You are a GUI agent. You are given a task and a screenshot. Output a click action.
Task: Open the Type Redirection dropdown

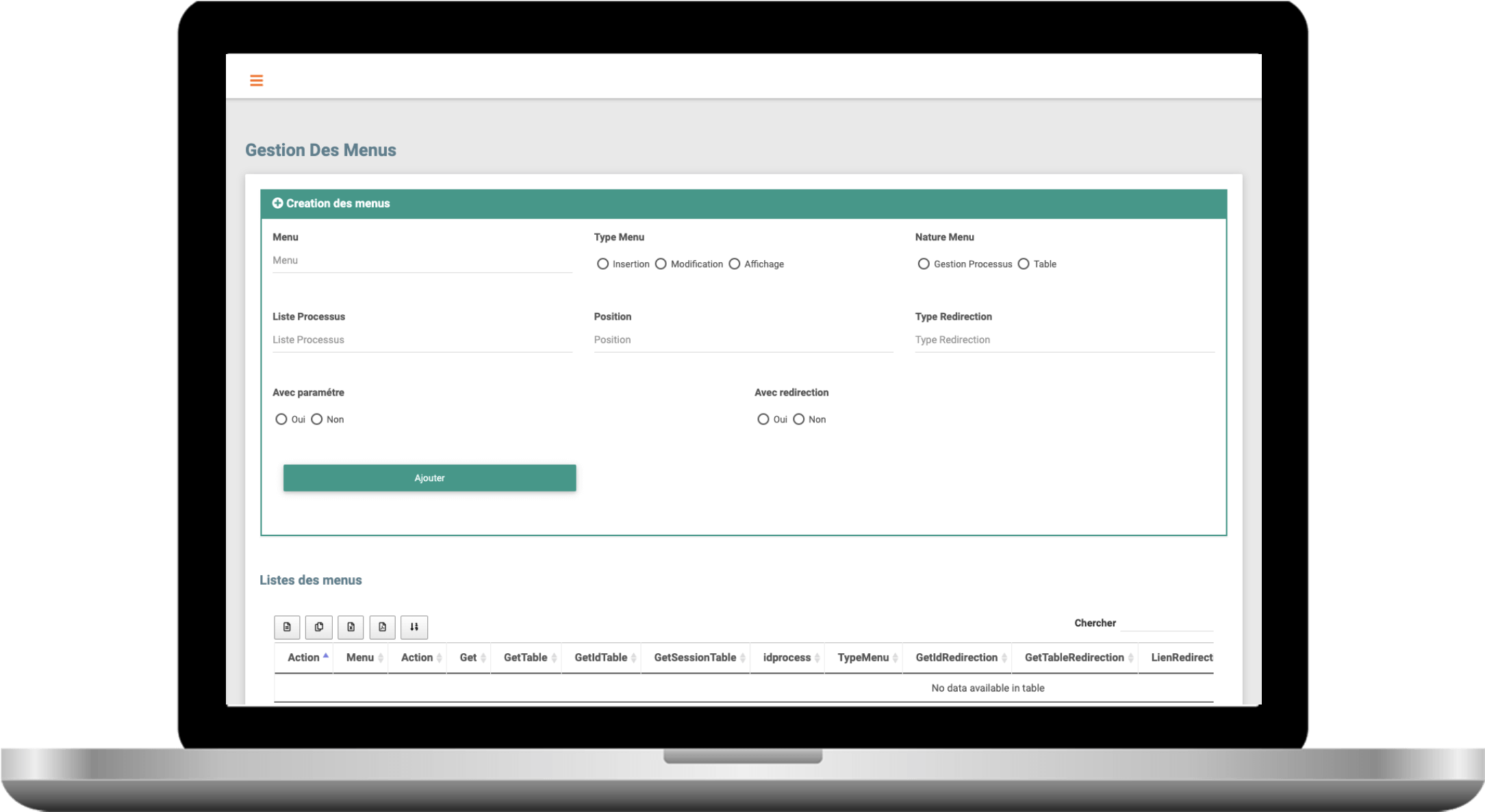coord(1064,340)
